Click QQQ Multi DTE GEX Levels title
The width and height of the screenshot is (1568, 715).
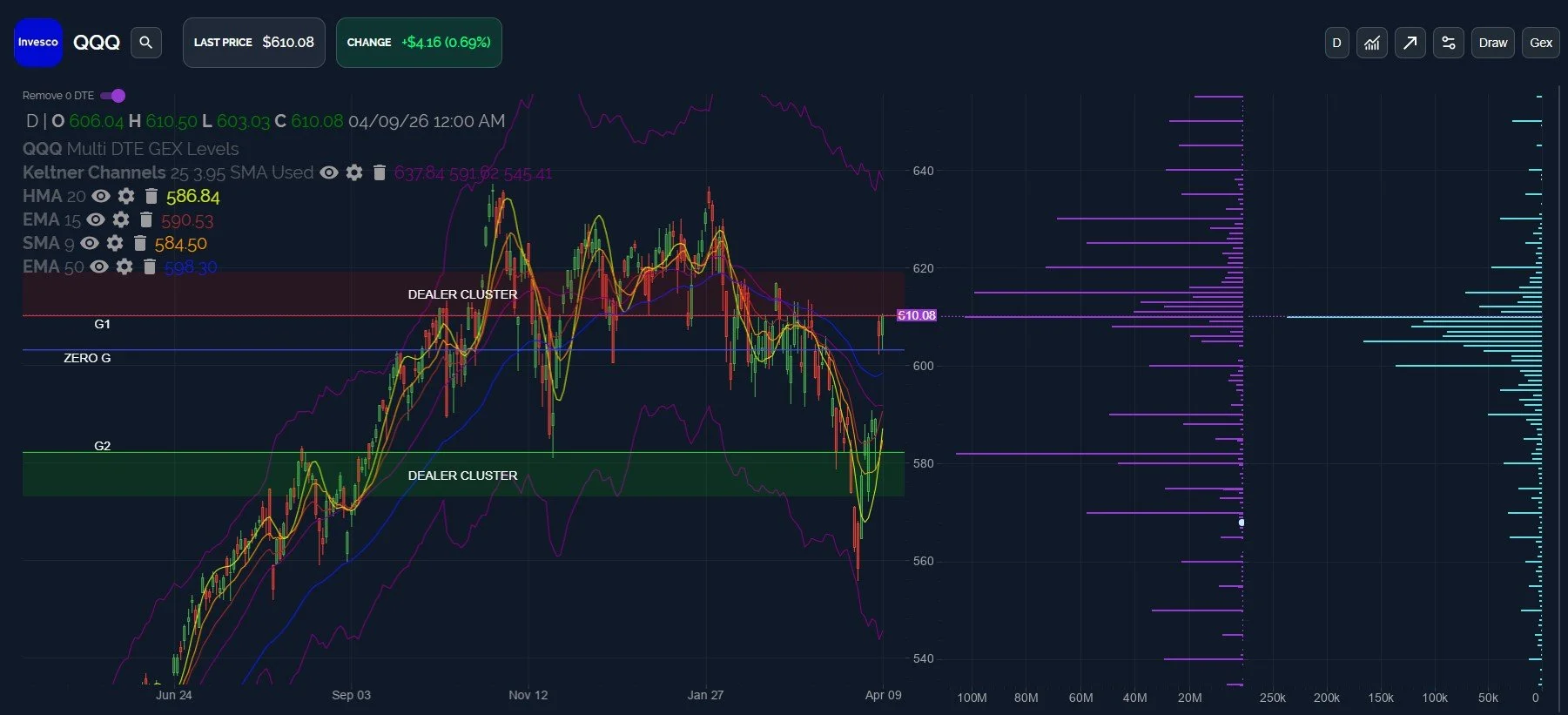pos(131,149)
